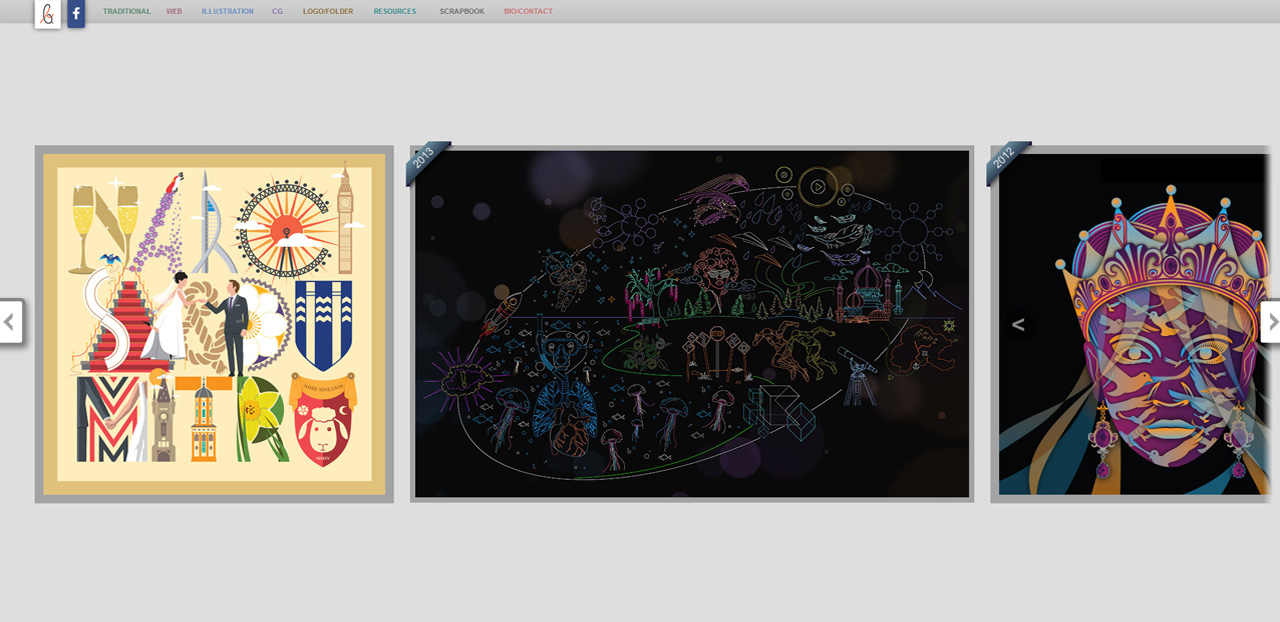Open the site logo home icon
Viewport: 1280px width, 622px height.
point(47,14)
